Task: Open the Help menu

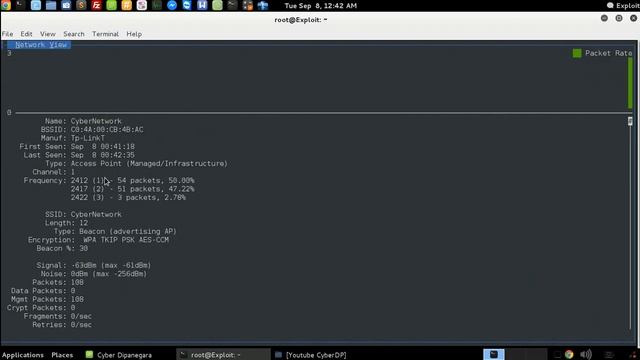Action: (134, 34)
